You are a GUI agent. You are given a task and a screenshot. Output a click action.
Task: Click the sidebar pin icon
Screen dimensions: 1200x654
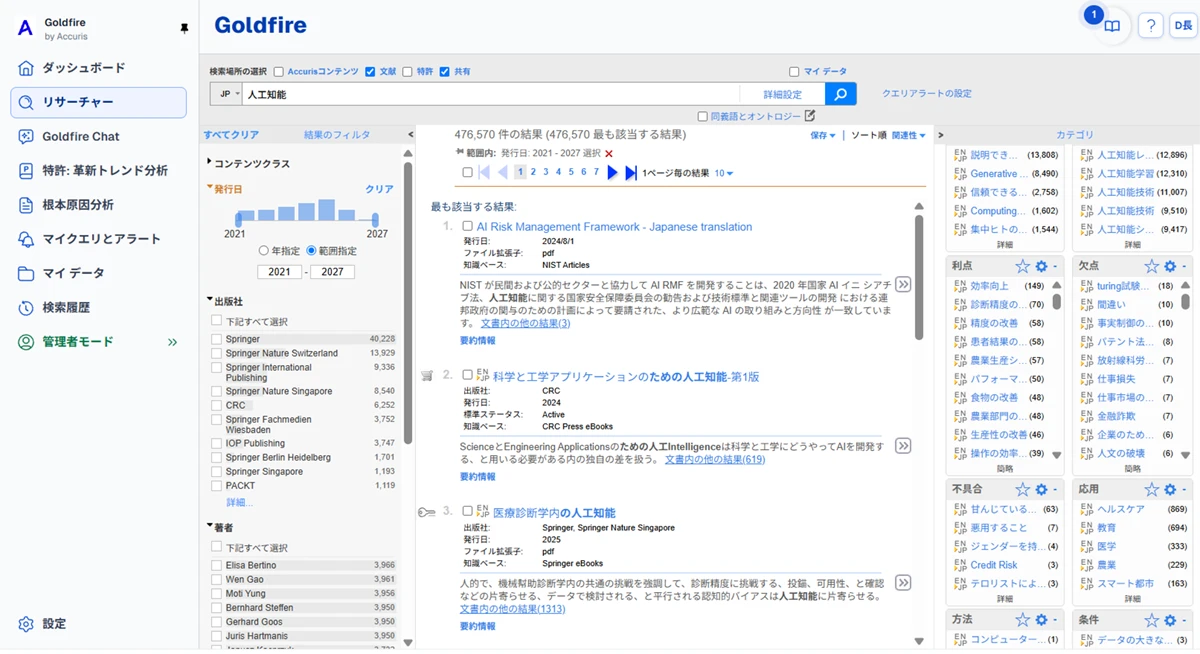(184, 29)
